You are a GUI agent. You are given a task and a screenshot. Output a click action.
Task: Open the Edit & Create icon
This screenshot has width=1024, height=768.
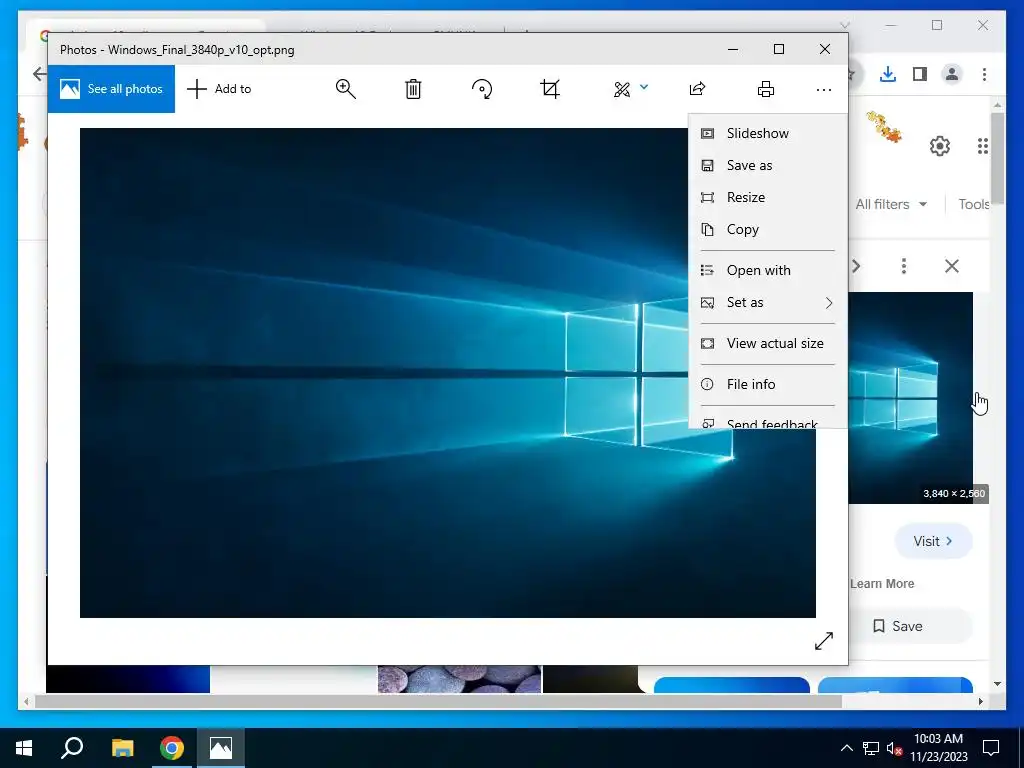click(x=622, y=89)
